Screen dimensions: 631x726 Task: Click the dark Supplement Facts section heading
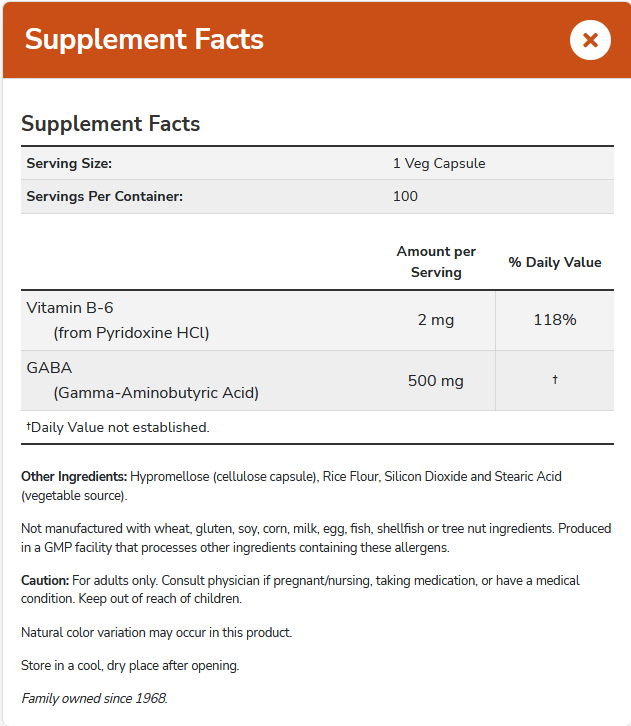point(111,124)
